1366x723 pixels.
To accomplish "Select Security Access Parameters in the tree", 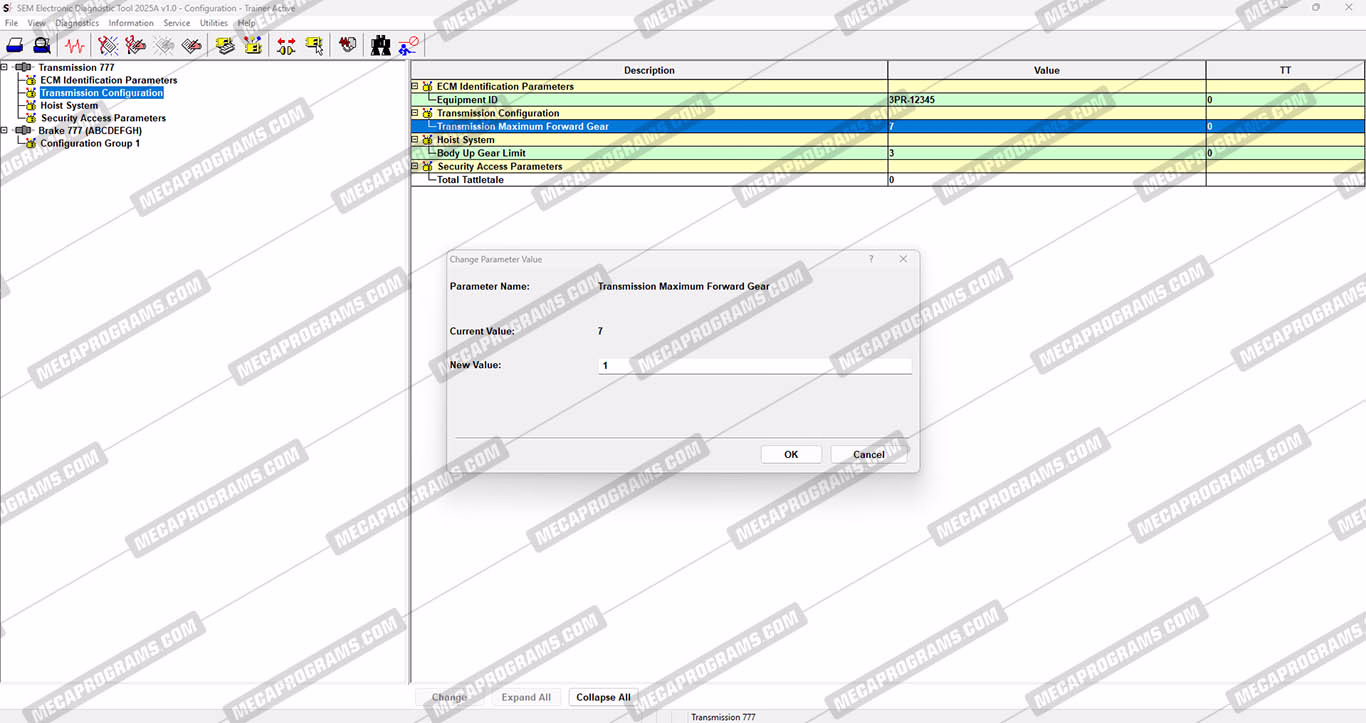I will click(103, 118).
